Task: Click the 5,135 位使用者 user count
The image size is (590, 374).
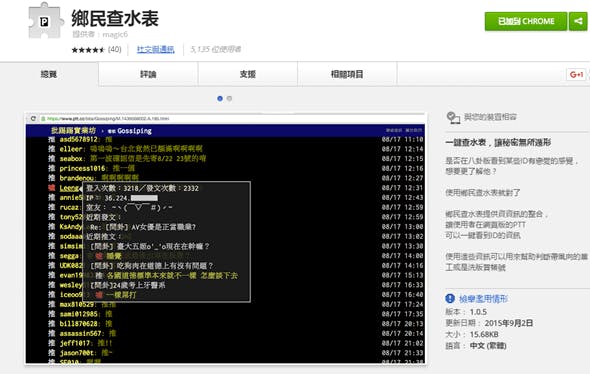Action: point(216,49)
